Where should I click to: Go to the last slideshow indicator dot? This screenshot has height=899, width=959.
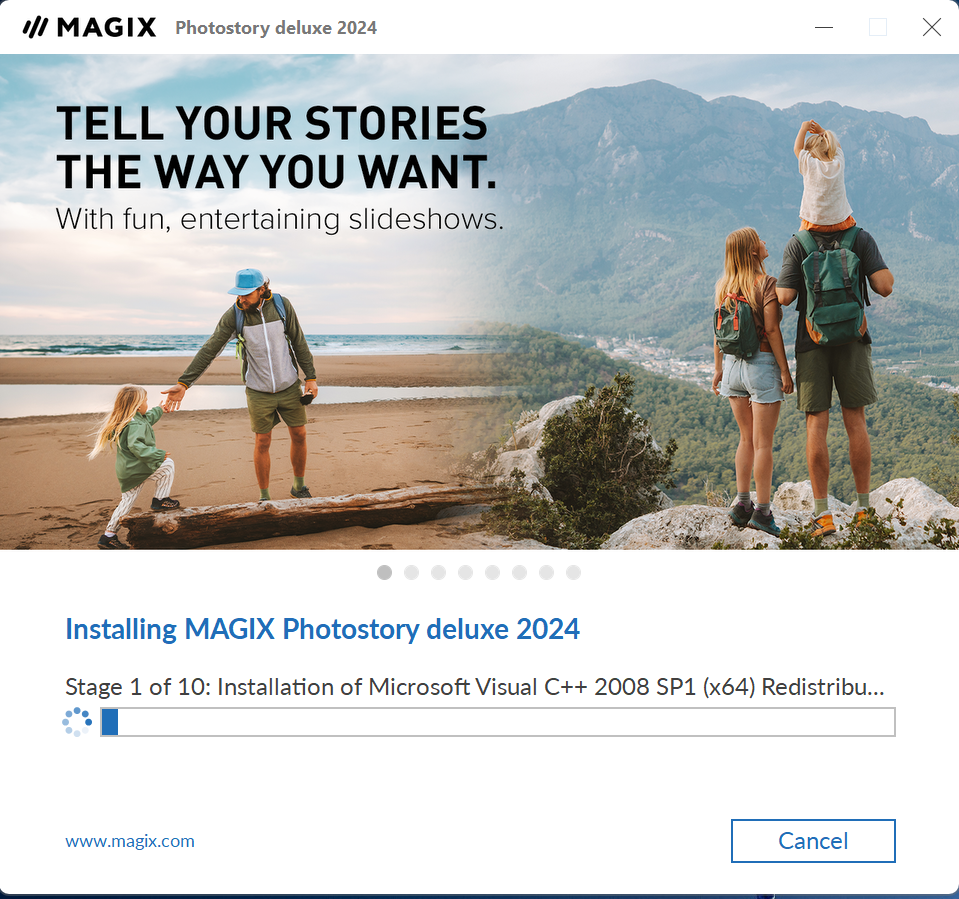pyautogui.click(x=573, y=572)
